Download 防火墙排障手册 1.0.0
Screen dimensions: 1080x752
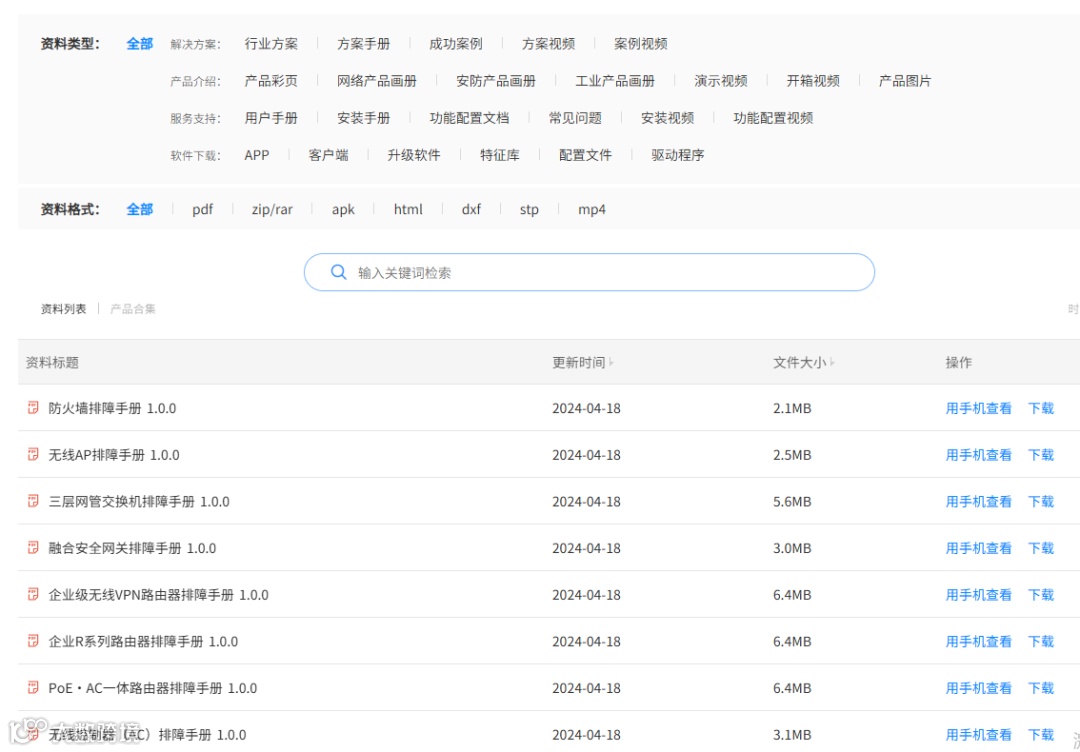click(1041, 408)
